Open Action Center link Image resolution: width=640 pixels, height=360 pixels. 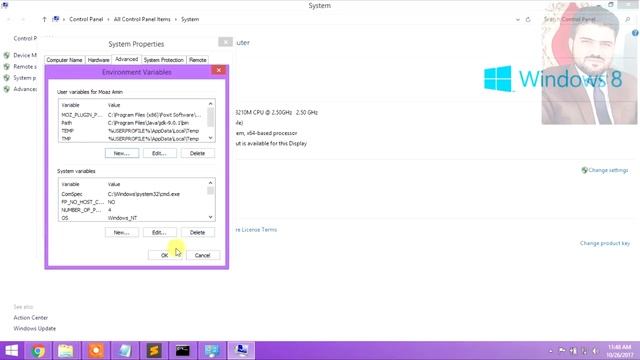(31, 318)
